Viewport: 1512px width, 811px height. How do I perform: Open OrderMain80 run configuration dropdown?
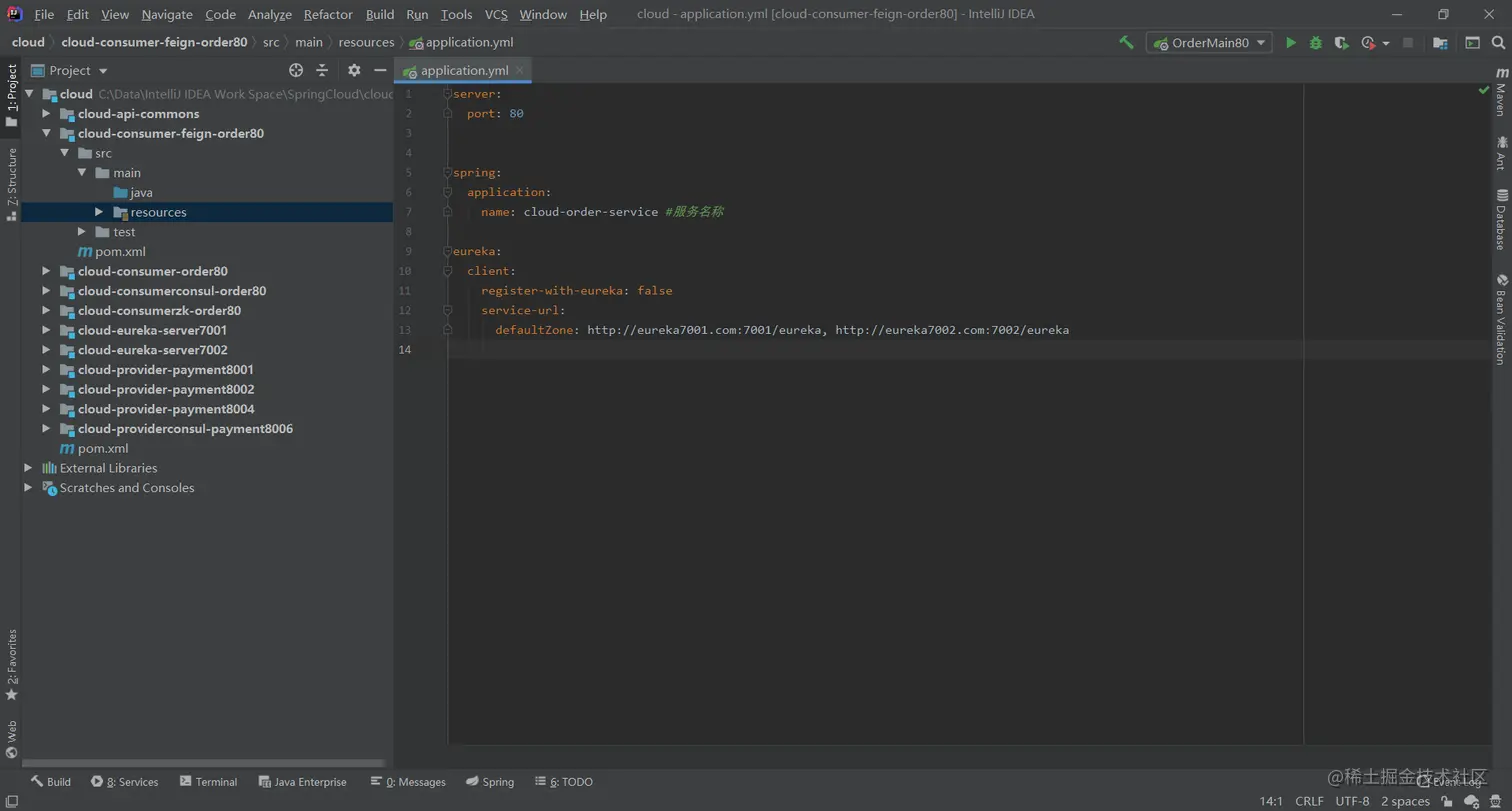1209,43
